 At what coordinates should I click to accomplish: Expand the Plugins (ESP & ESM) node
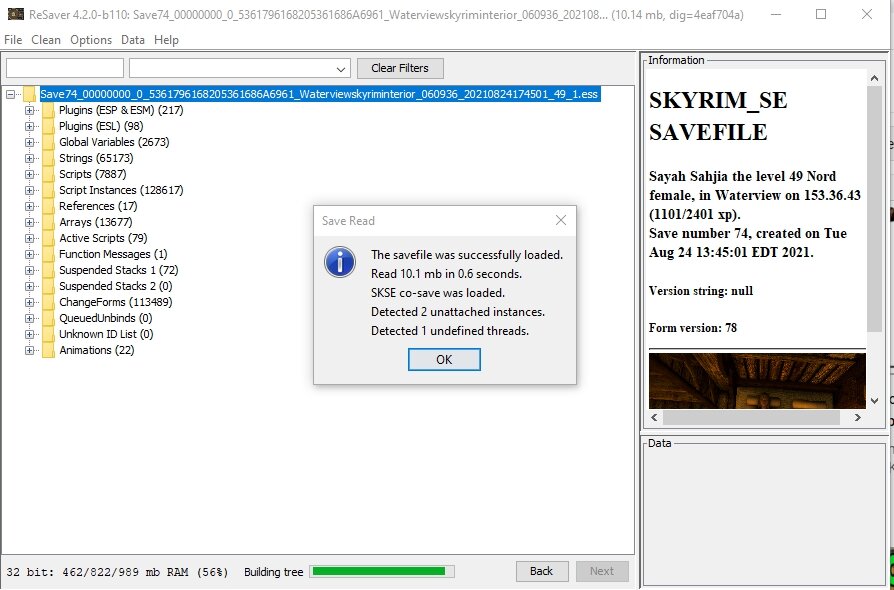tap(29, 111)
